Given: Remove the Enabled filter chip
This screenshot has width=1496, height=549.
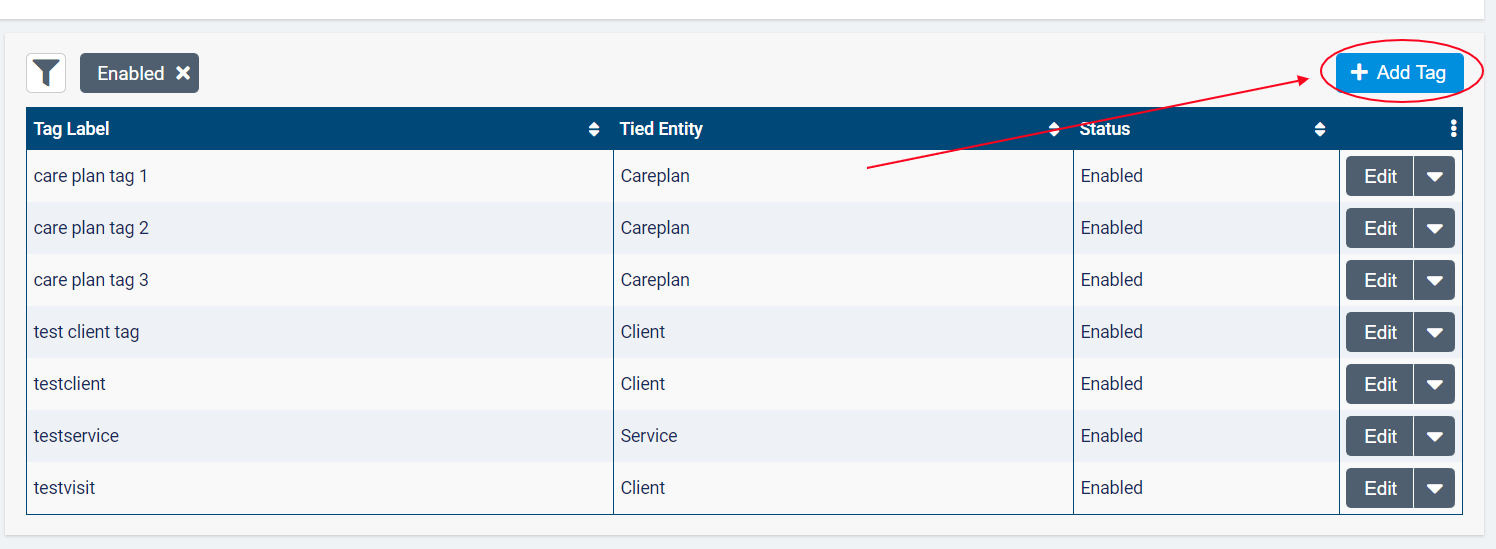Looking at the screenshot, I should coord(183,73).
